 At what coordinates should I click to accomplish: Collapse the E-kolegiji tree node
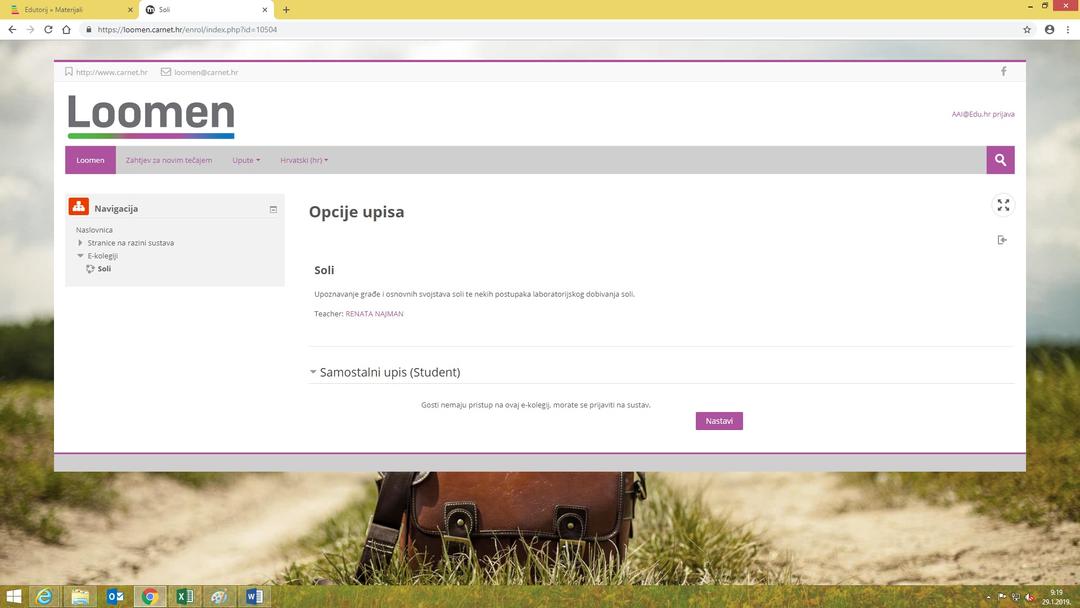[81, 256]
